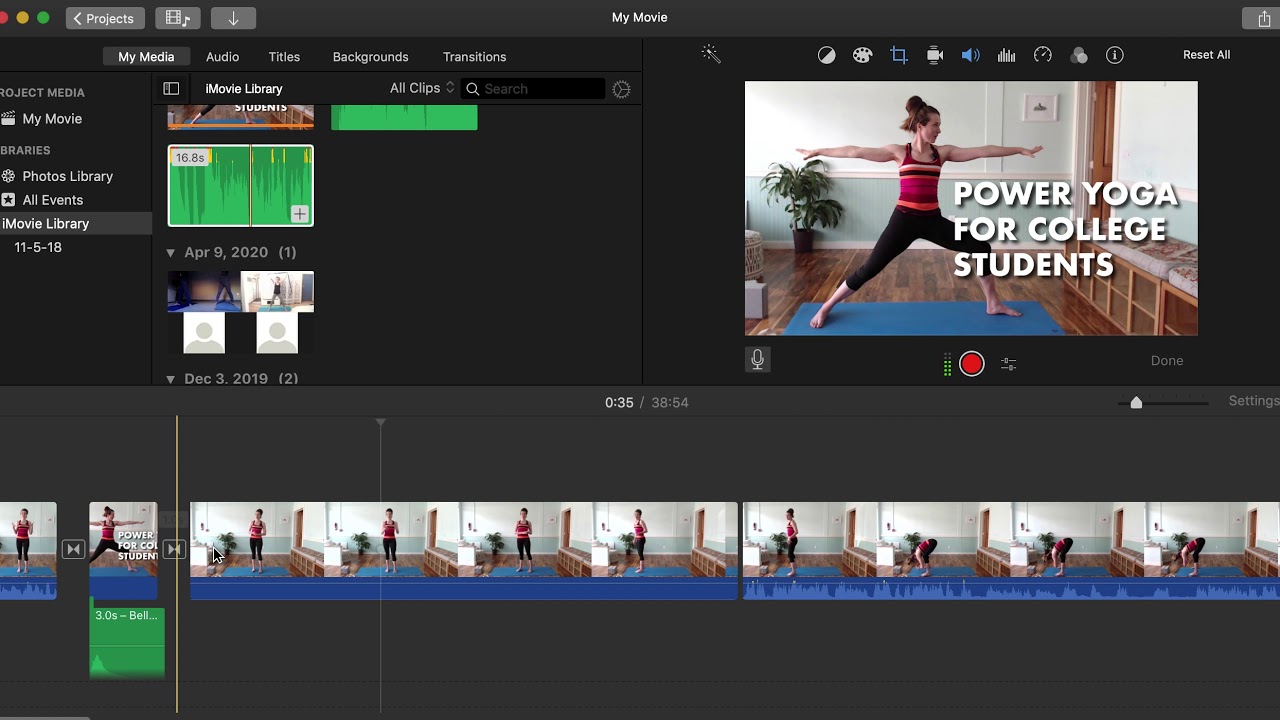The width and height of the screenshot is (1280, 720).
Task: Open voiceover options sliders icon
Action: [x=1008, y=364]
